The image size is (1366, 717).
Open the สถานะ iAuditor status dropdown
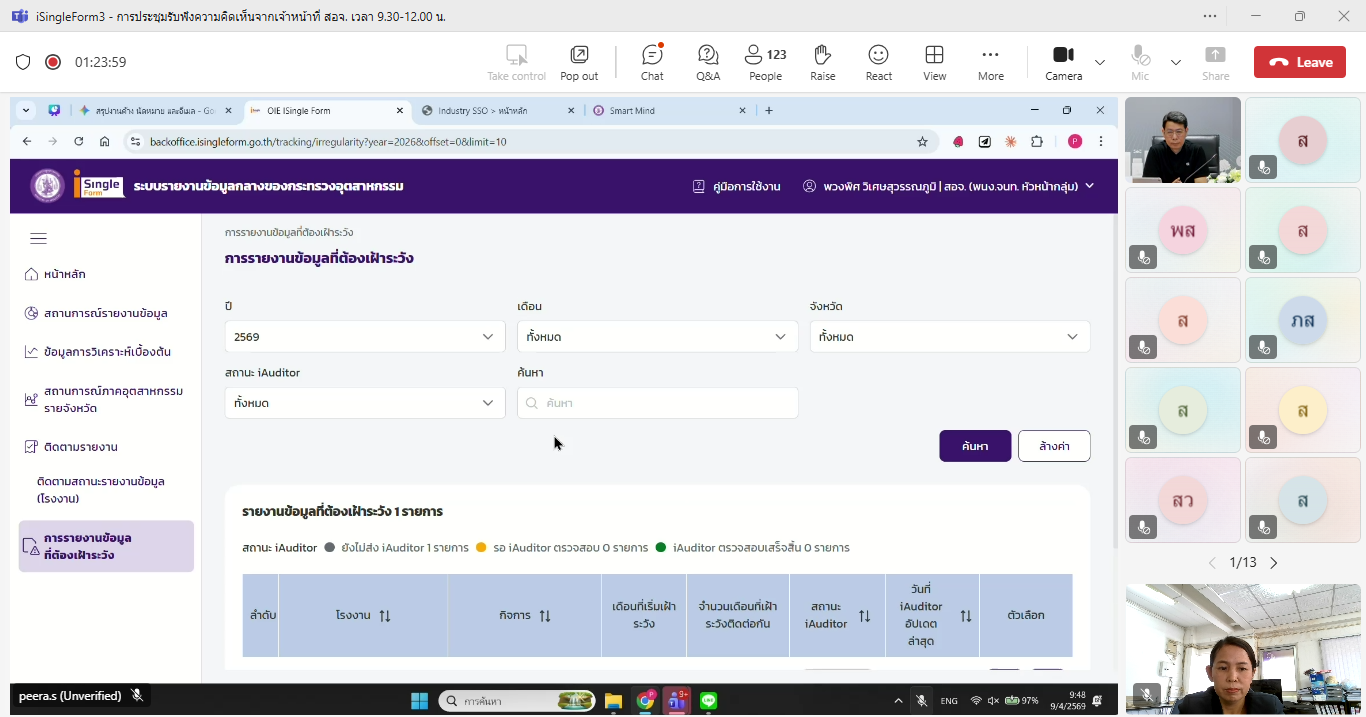coord(364,403)
